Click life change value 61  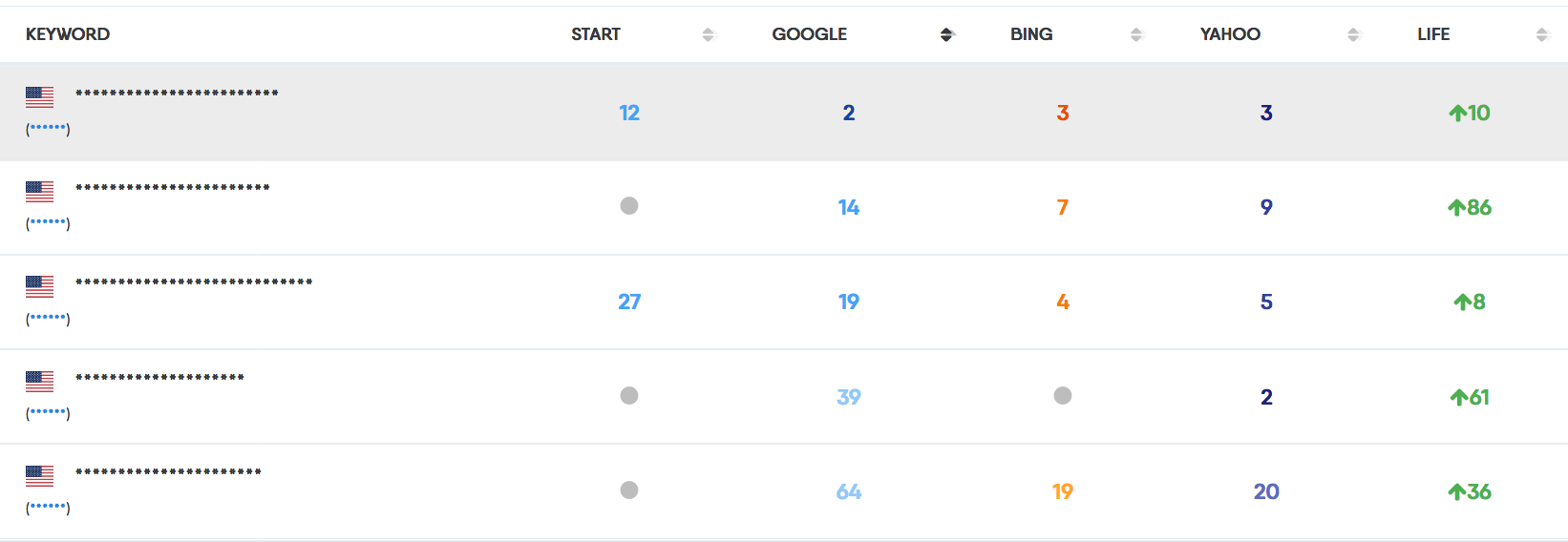click(1479, 398)
